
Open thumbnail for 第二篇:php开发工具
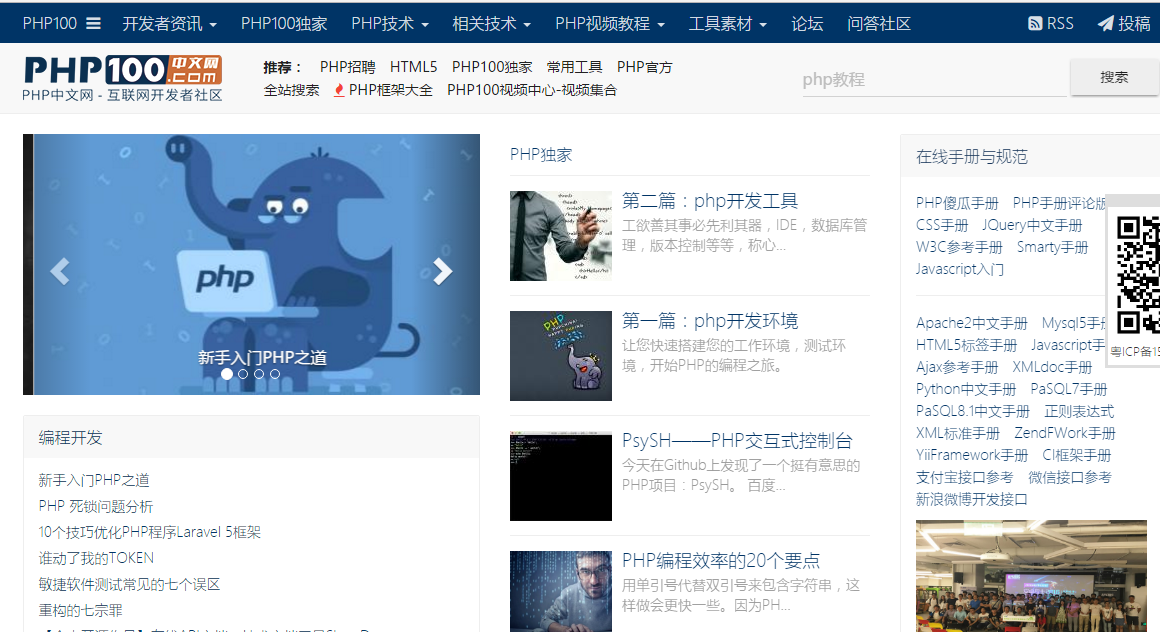pos(561,236)
